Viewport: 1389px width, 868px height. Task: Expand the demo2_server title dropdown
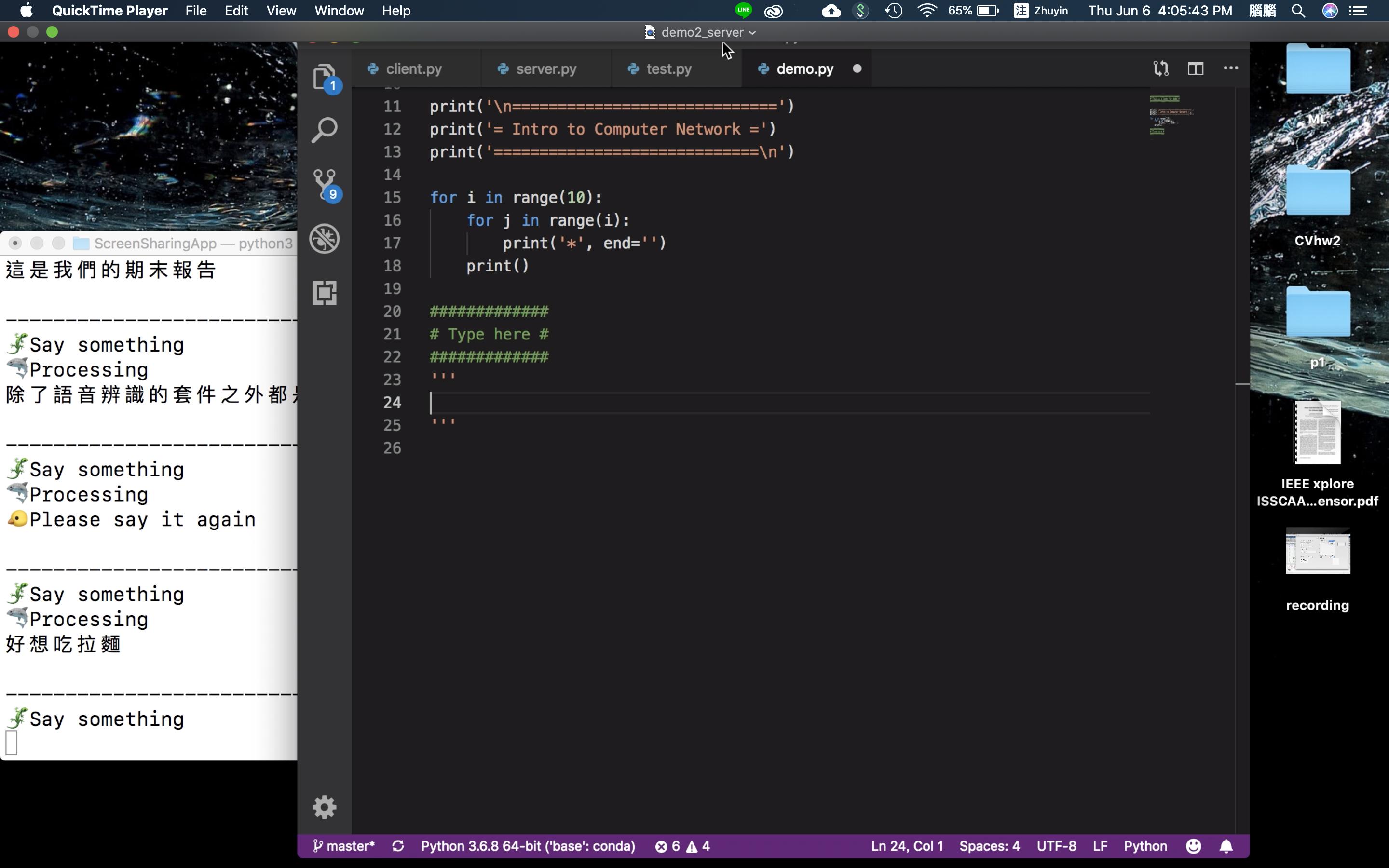752,33
